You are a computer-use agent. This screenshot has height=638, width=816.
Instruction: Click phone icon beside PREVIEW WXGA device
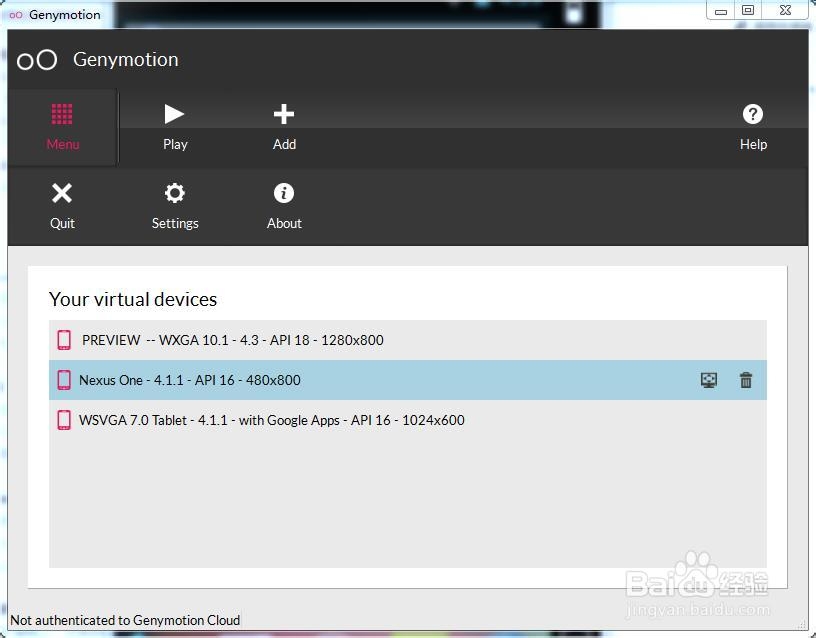64,340
